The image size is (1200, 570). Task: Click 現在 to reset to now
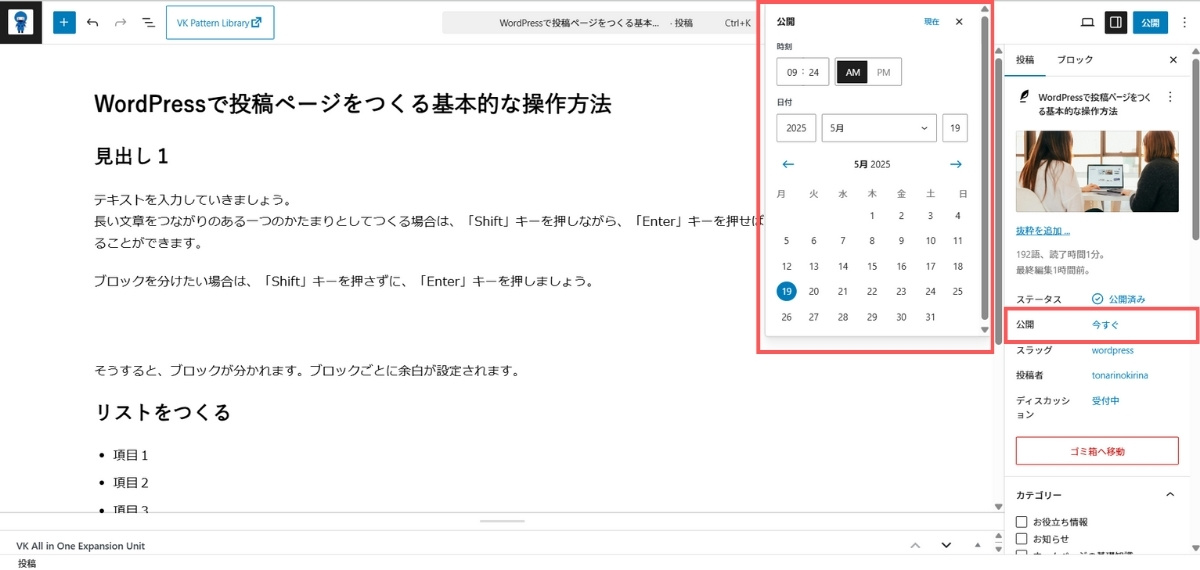pyautogui.click(x=931, y=21)
